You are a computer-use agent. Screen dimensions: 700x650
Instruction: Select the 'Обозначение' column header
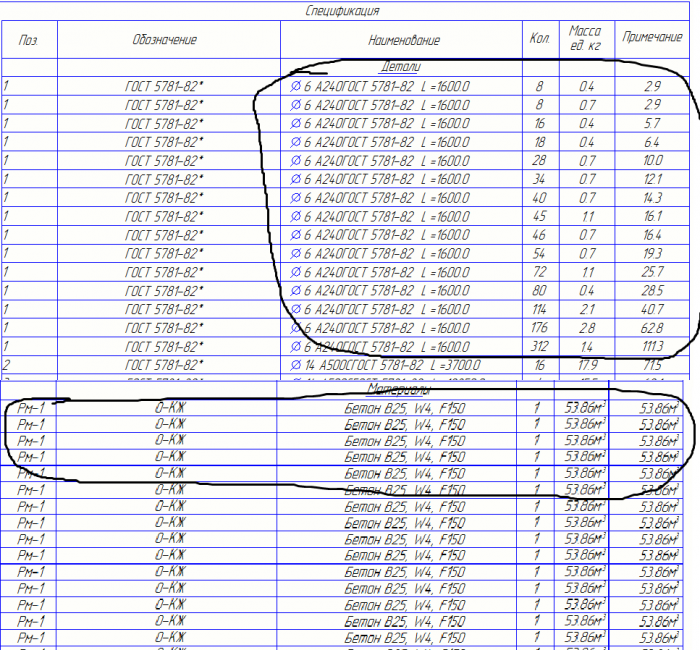coord(164,40)
